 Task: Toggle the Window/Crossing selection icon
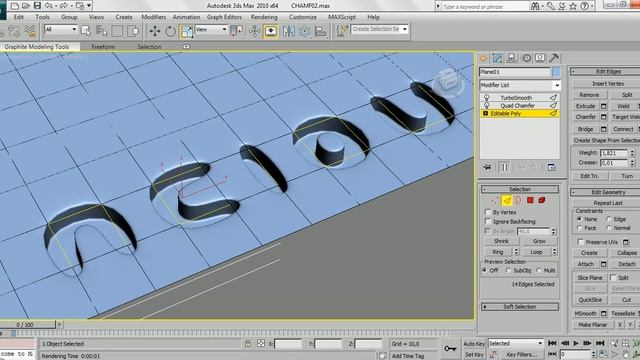[x=133, y=31]
